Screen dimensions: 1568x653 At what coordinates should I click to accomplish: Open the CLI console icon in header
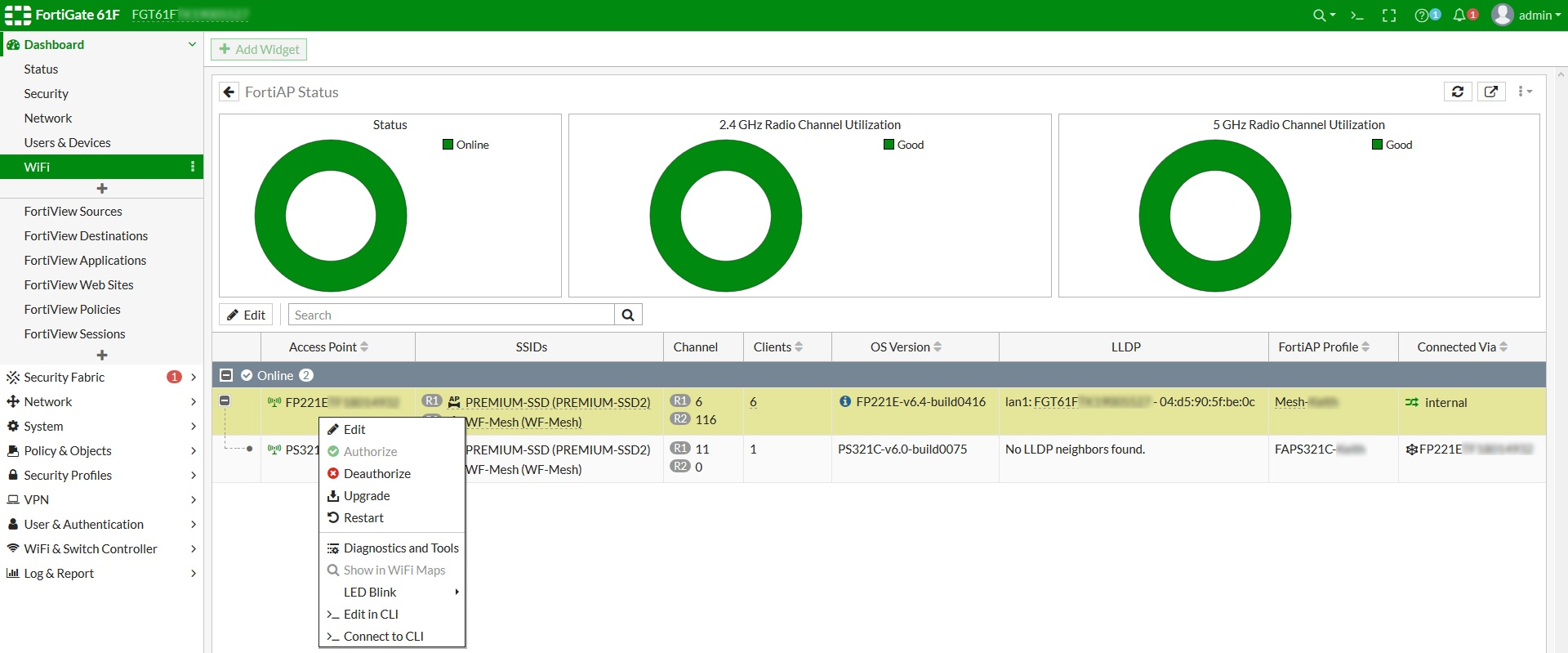click(1357, 16)
